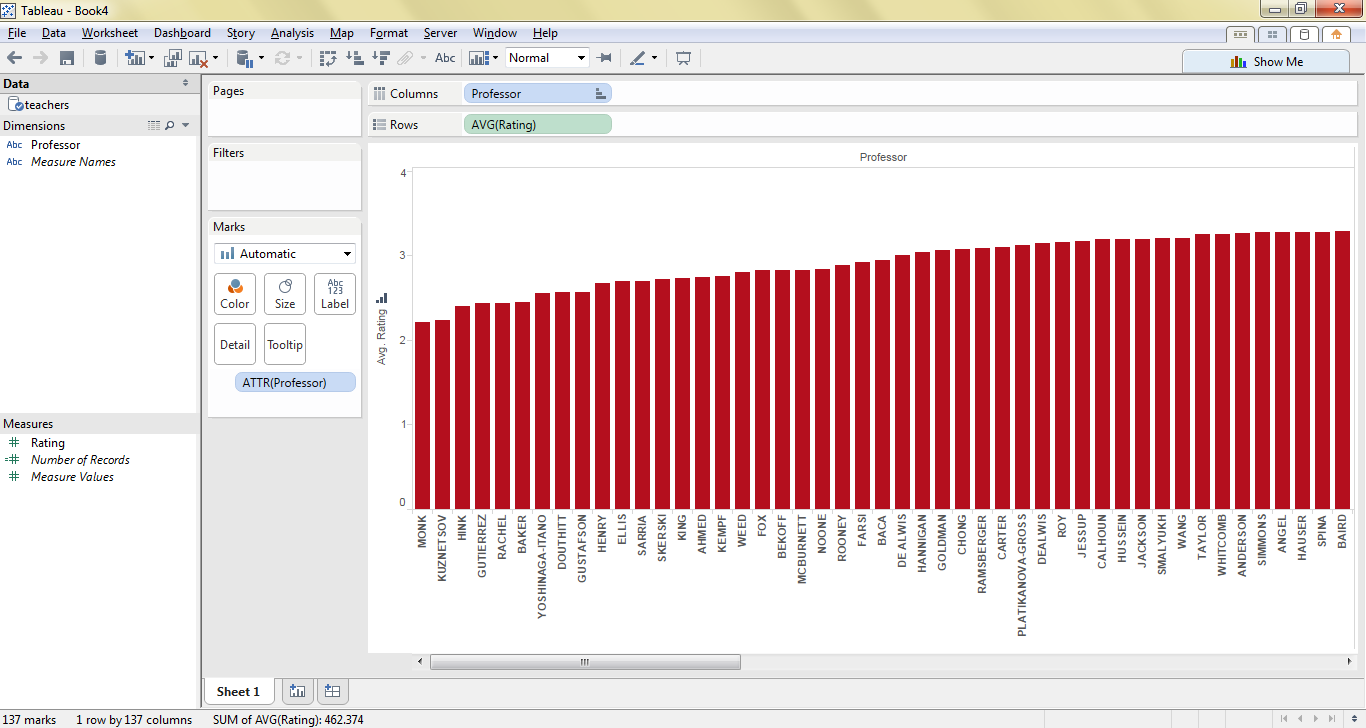This screenshot has width=1366, height=728.
Task: Open the new worksheet dropdown arrow
Action: click(151, 58)
